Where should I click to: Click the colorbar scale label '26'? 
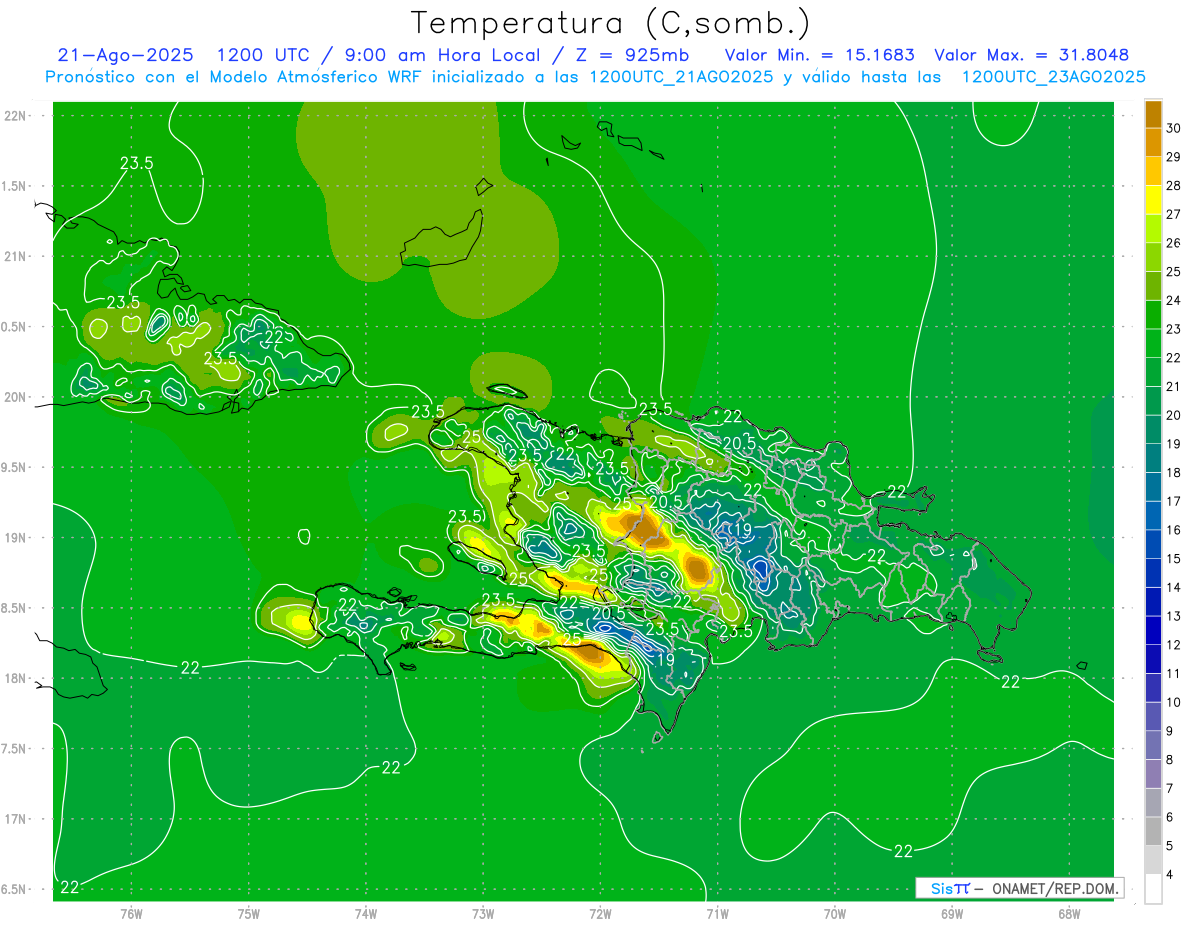click(1174, 243)
